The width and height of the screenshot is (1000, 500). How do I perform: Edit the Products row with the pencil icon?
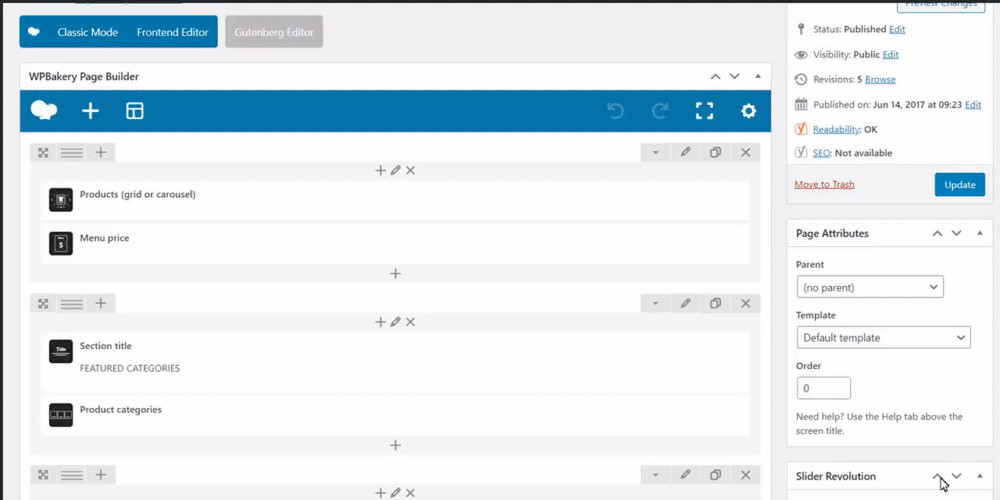686,152
